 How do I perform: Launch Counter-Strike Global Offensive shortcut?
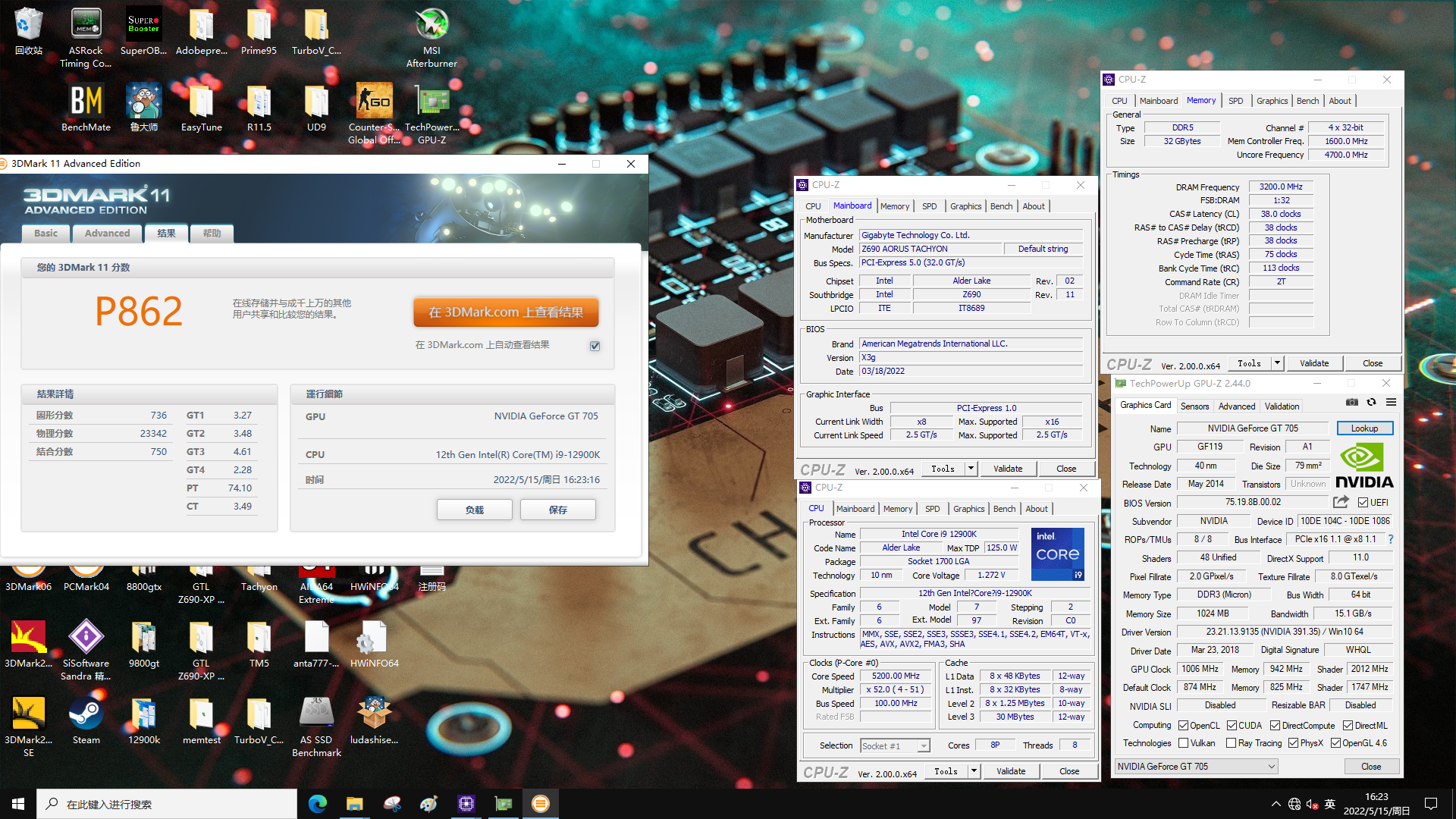pos(374,113)
